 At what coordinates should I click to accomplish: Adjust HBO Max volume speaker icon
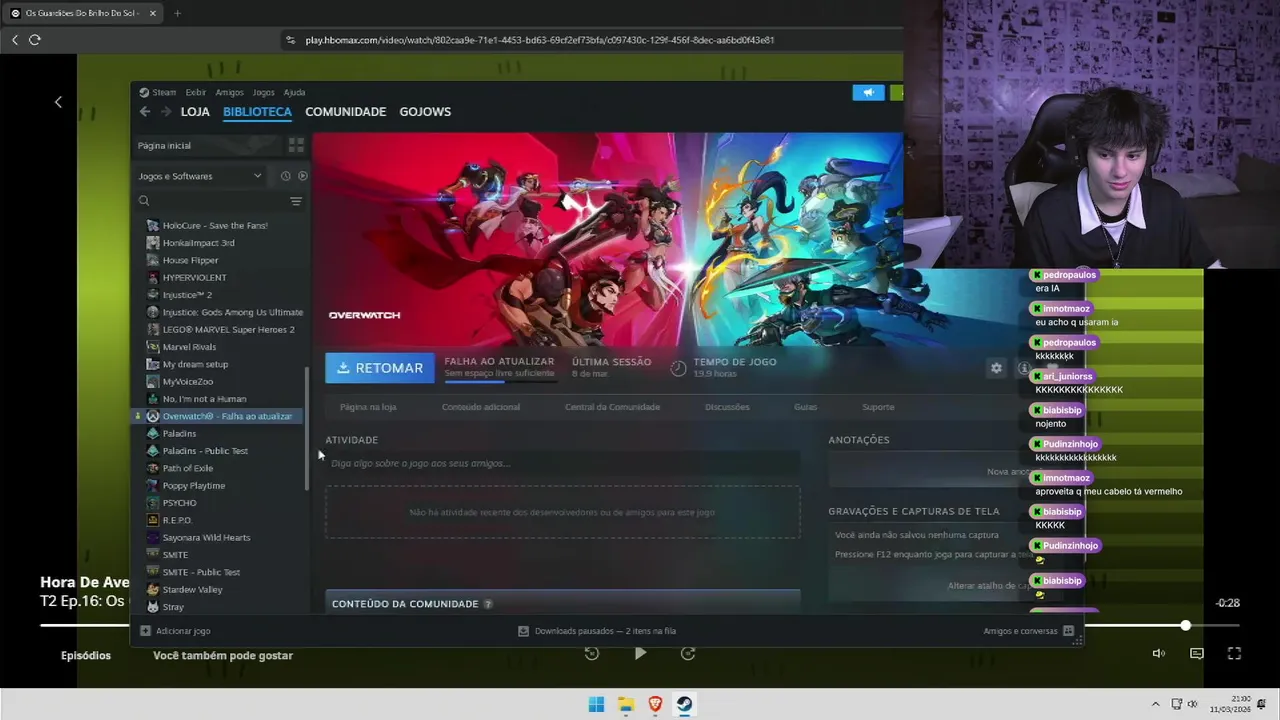[1158, 654]
